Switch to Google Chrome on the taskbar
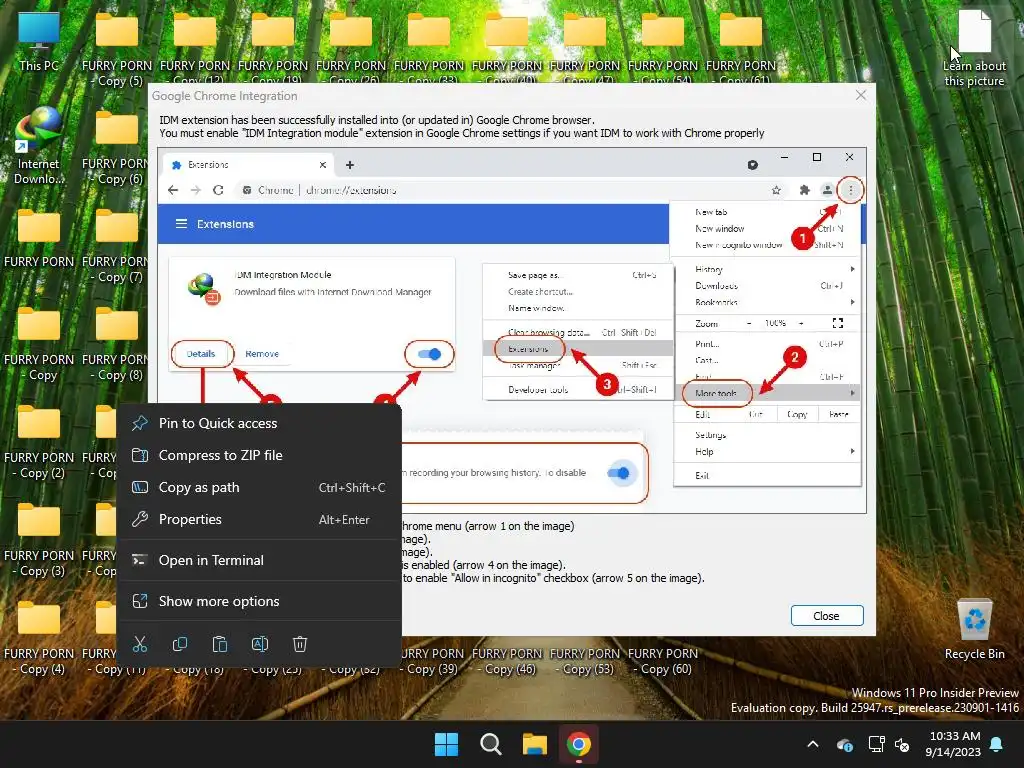Image resolution: width=1024 pixels, height=768 pixels. tap(579, 744)
